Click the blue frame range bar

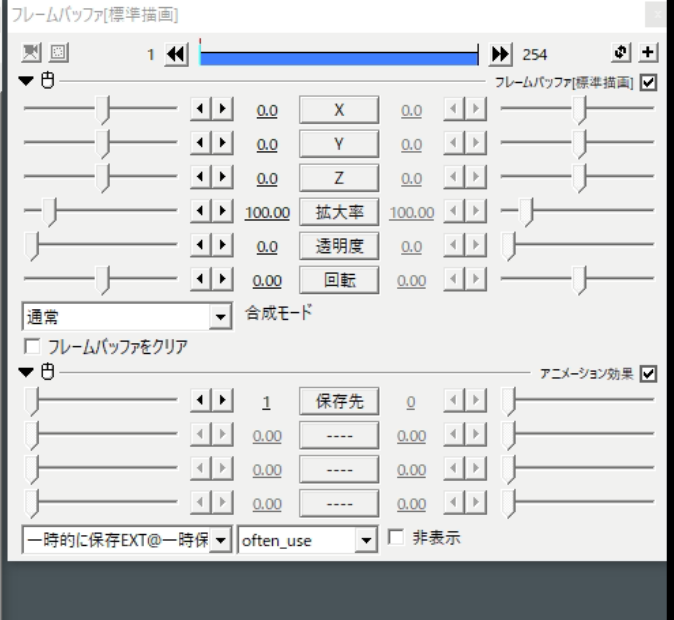339,58
